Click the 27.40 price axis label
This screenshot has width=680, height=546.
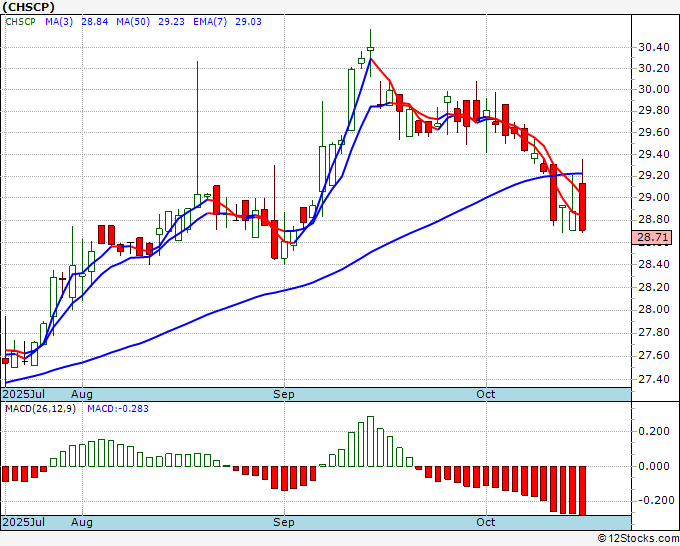click(653, 379)
